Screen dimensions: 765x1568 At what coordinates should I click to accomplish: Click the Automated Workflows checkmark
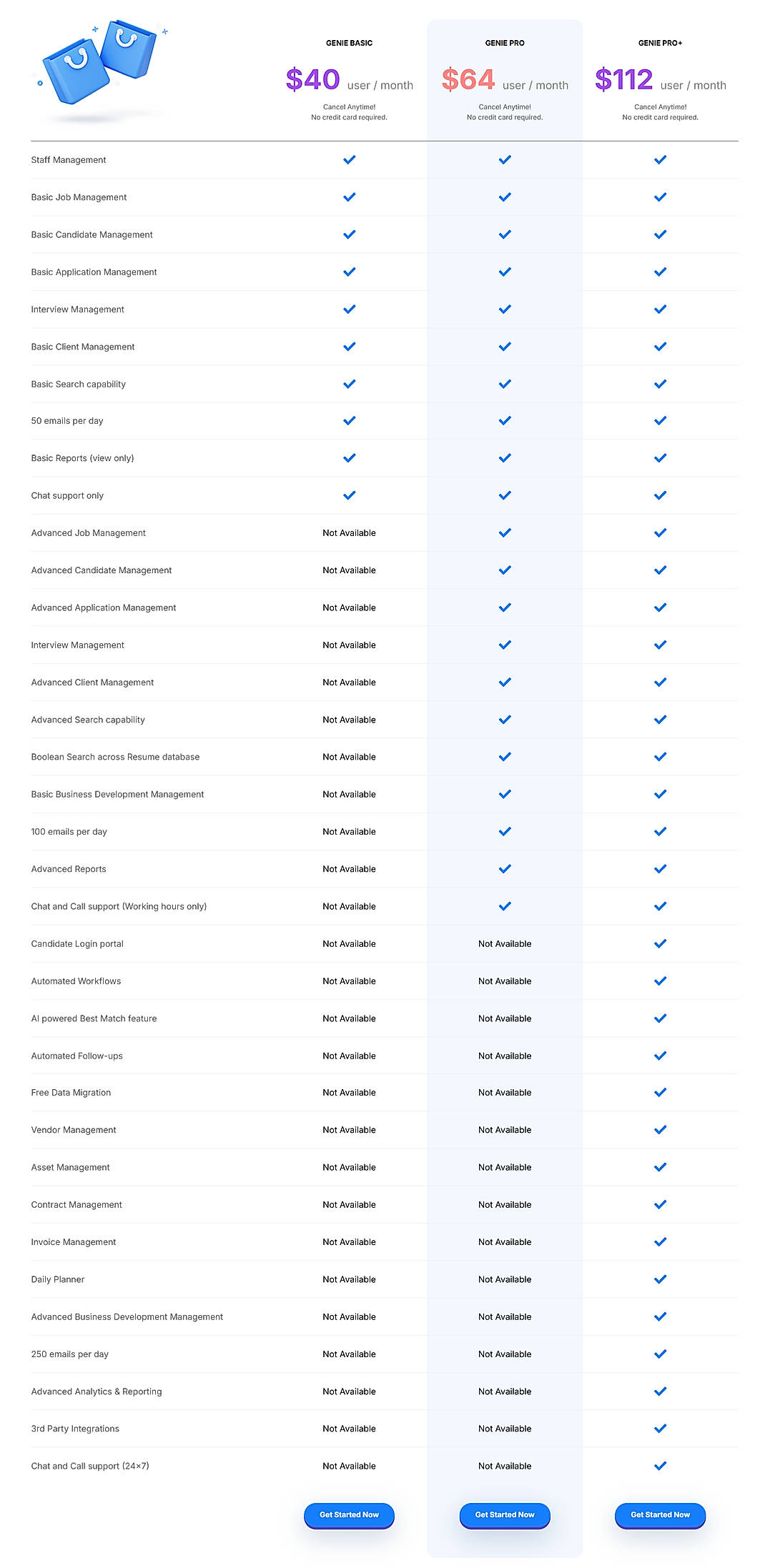coord(660,981)
